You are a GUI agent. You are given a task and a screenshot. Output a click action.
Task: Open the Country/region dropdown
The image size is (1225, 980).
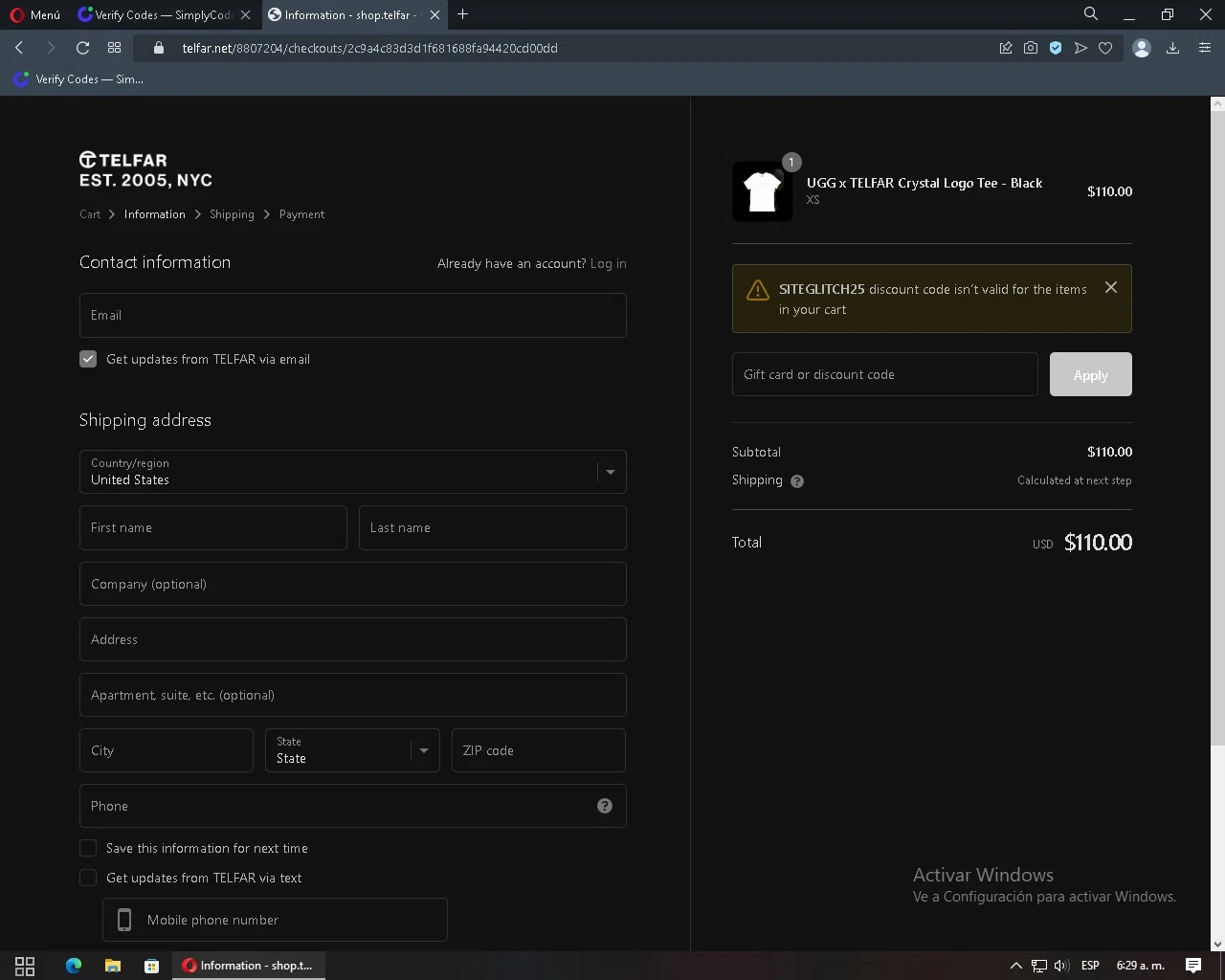[353, 472]
